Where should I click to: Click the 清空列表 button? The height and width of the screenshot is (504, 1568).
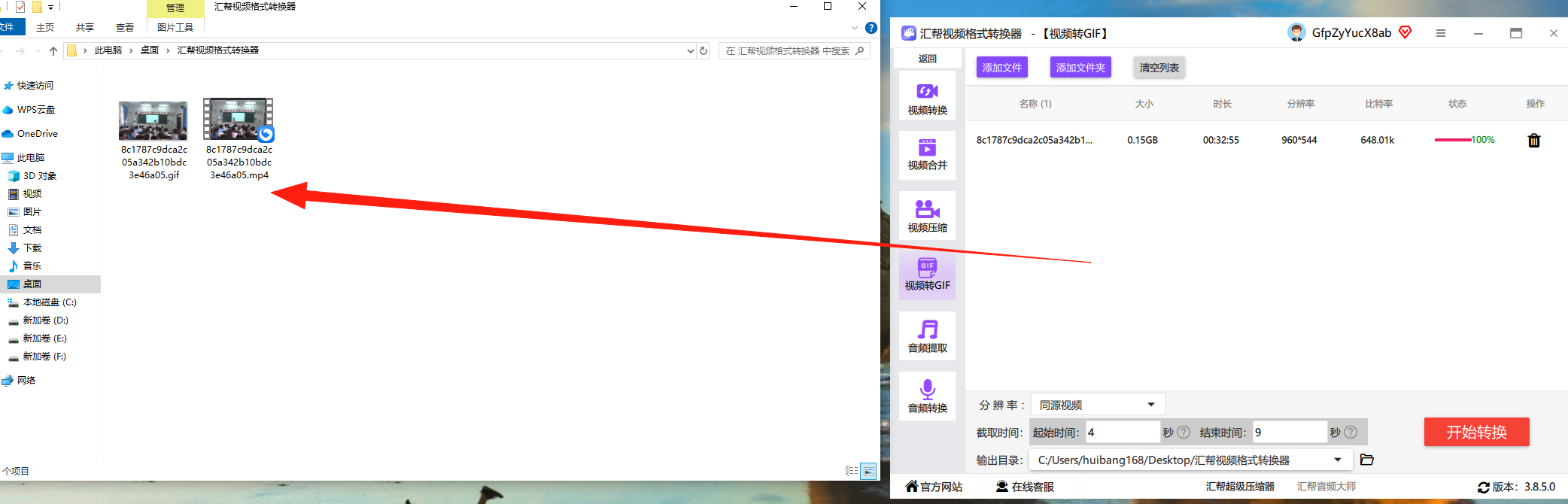(1159, 68)
